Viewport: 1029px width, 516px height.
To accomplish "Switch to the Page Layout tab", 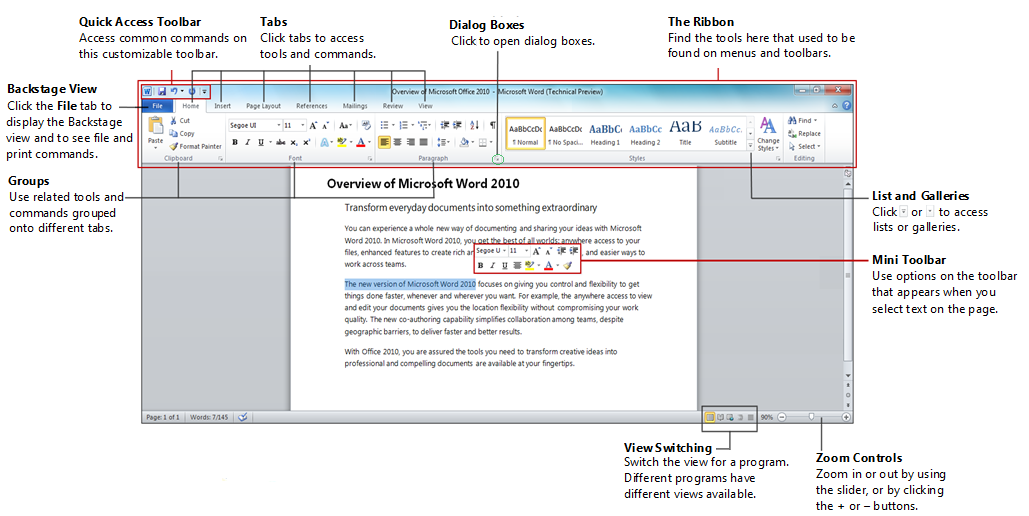I will point(263,106).
